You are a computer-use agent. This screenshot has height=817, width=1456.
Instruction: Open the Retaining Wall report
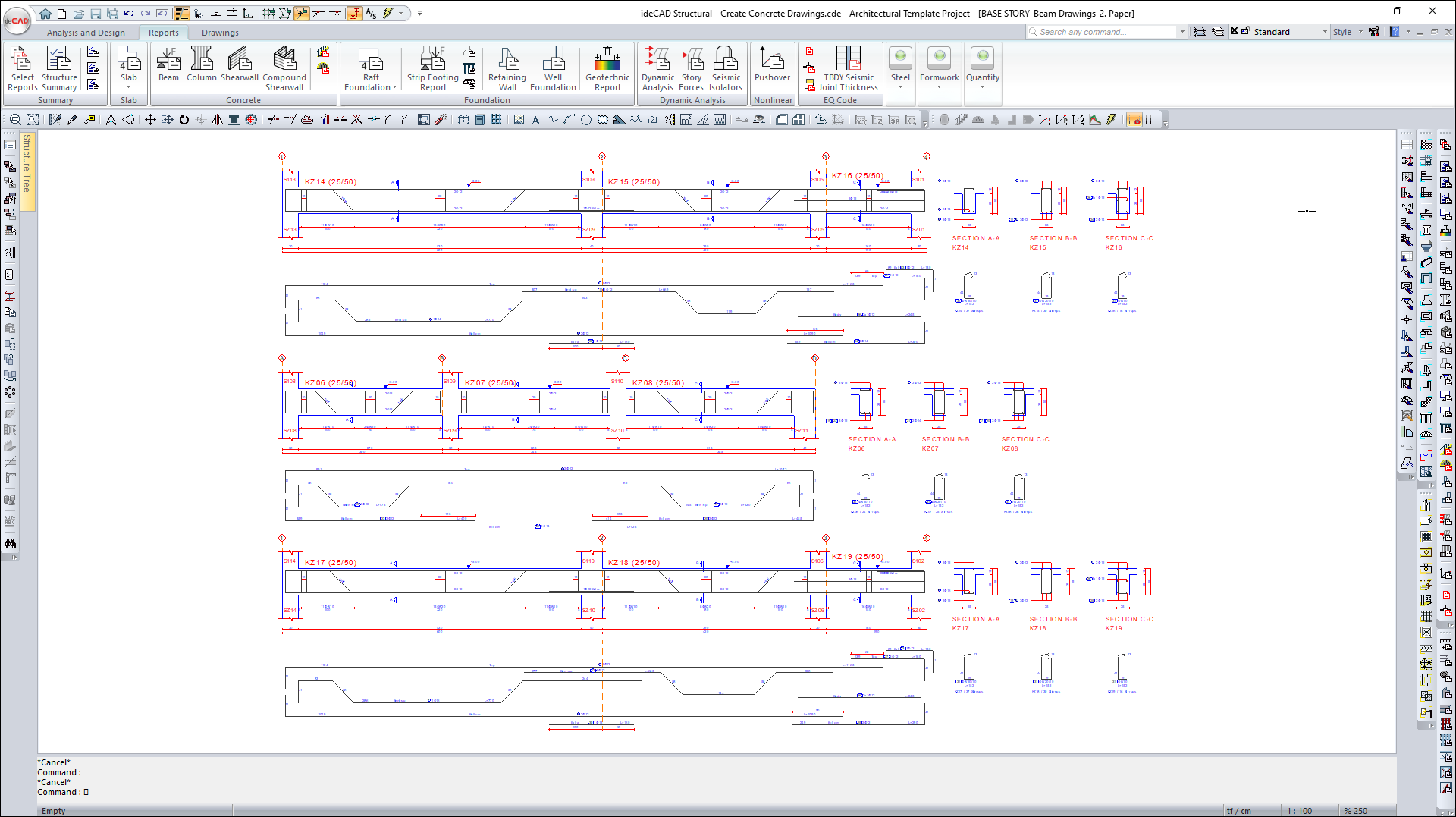[507, 68]
